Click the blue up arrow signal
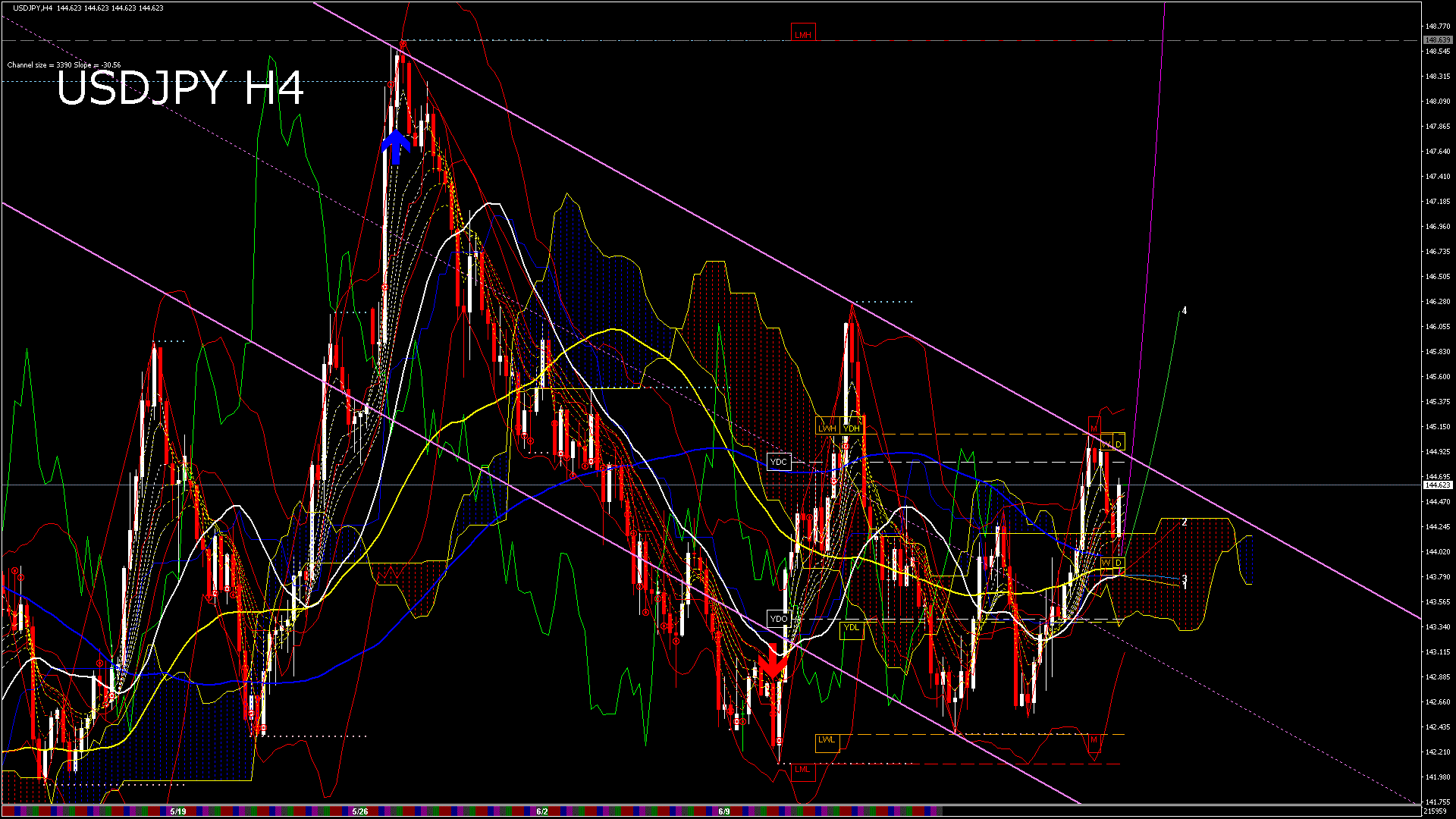Screen dimensions: 1456x819 click(396, 147)
